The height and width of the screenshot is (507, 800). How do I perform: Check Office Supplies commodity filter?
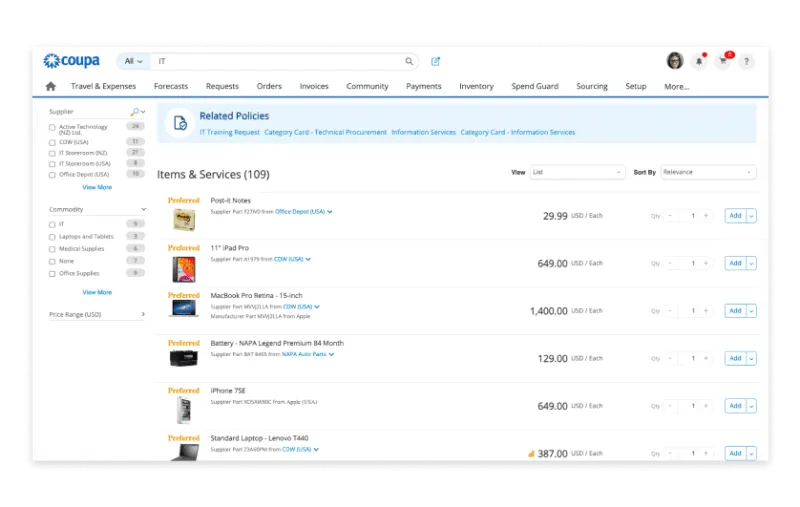52,274
